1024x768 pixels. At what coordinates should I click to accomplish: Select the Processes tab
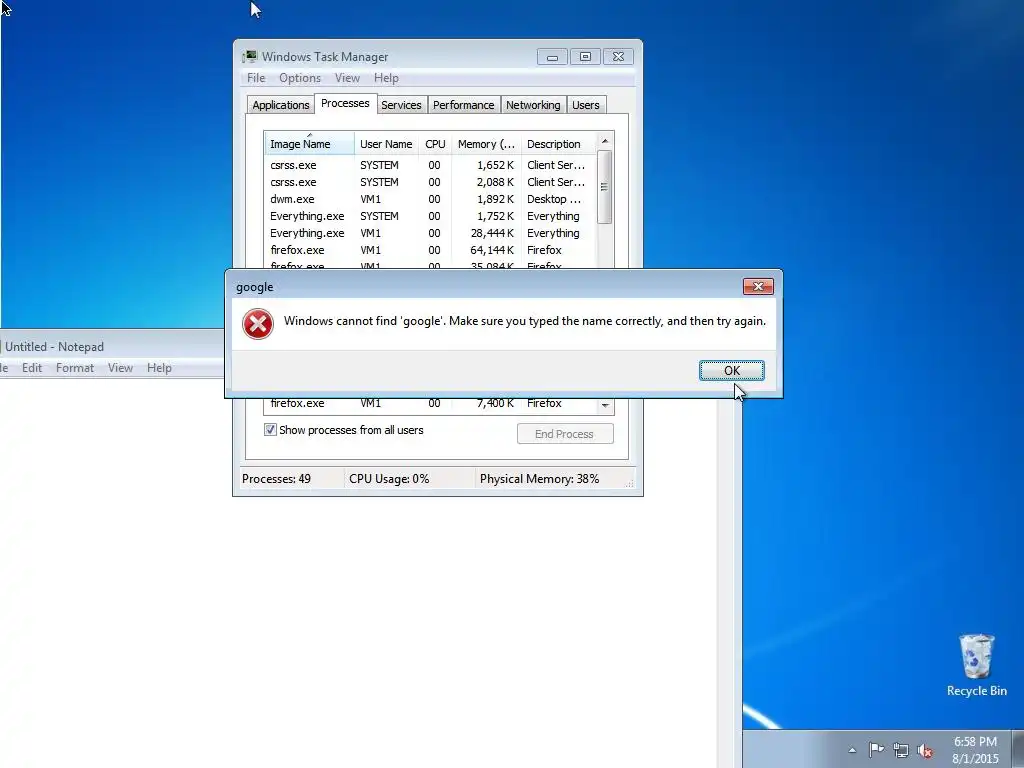pyautogui.click(x=345, y=103)
